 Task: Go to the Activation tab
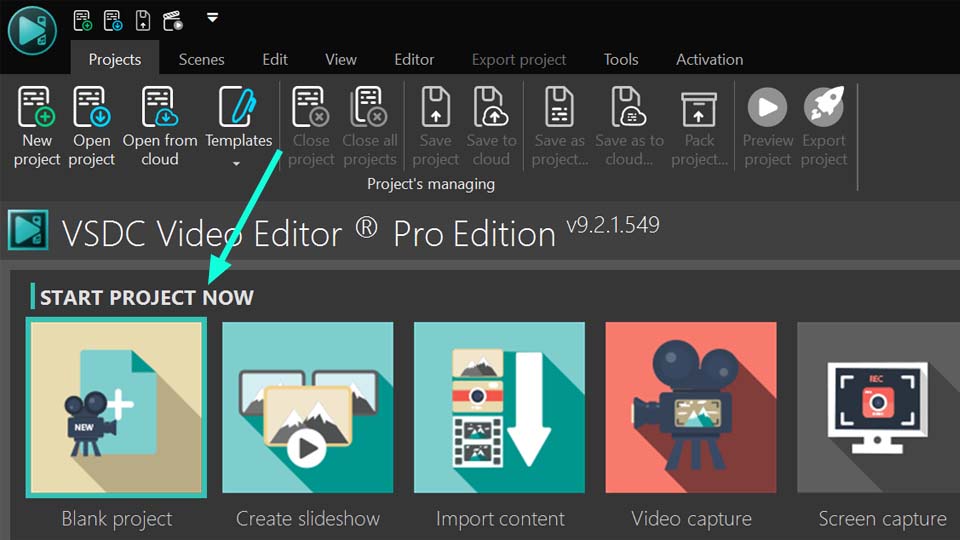tap(710, 59)
